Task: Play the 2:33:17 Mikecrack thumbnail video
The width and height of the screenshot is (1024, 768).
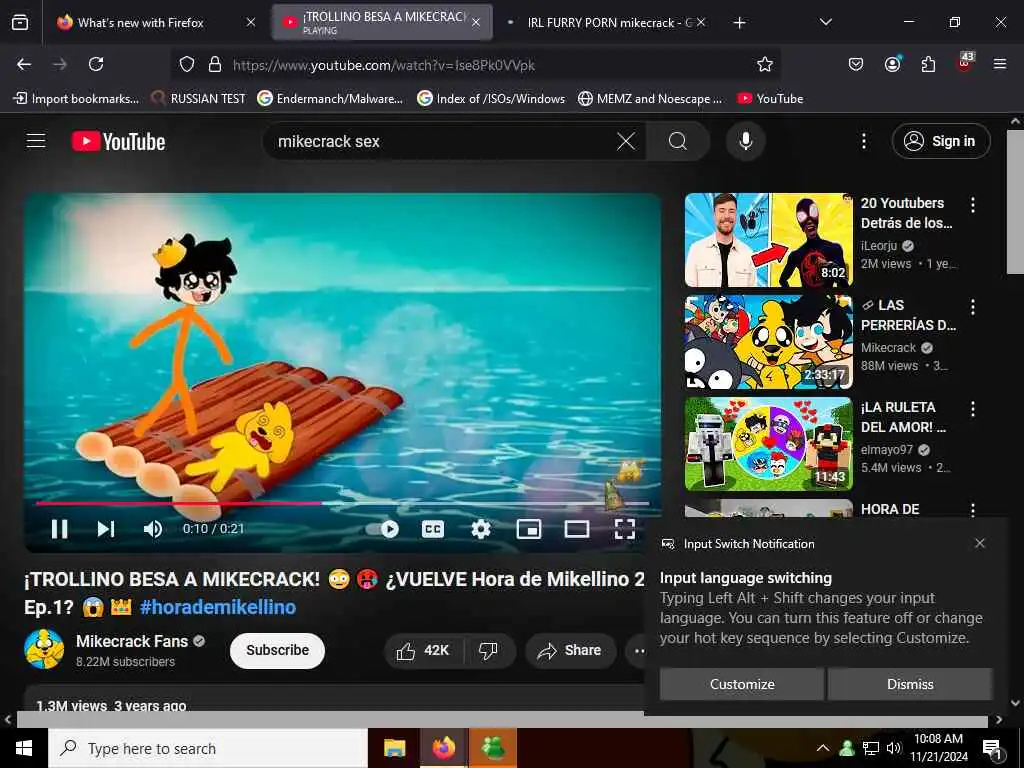Action: tap(769, 342)
